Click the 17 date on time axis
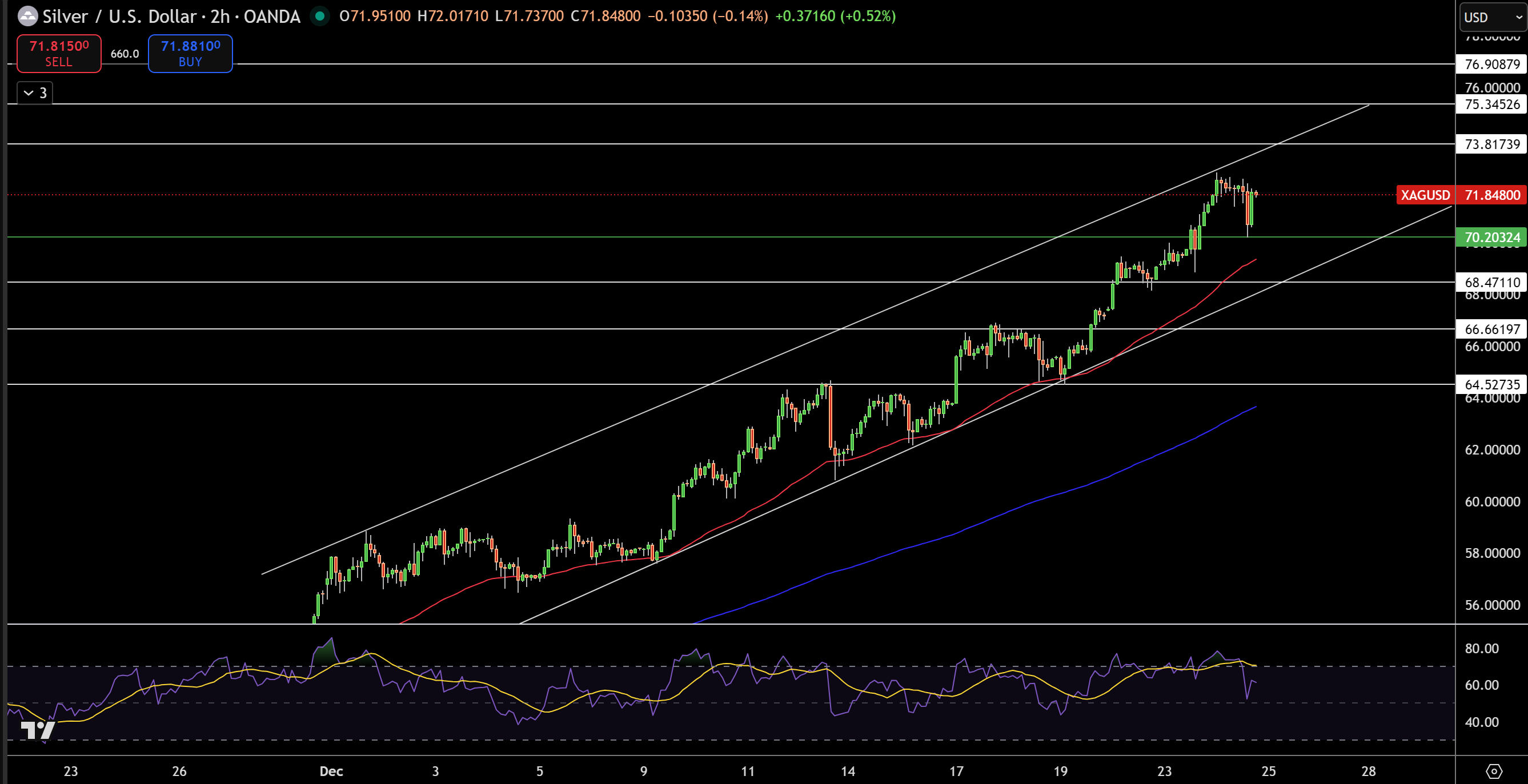 (956, 771)
